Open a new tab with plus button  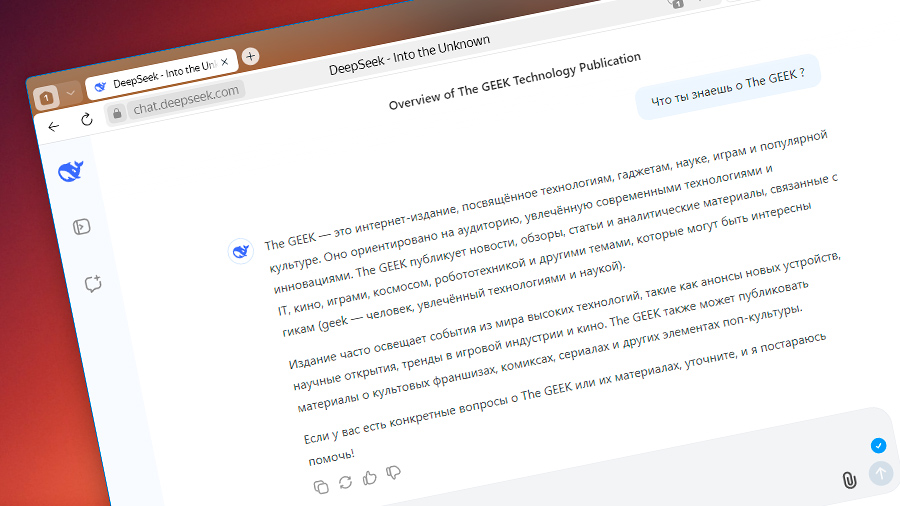pyautogui.click(x=250, y=56)
